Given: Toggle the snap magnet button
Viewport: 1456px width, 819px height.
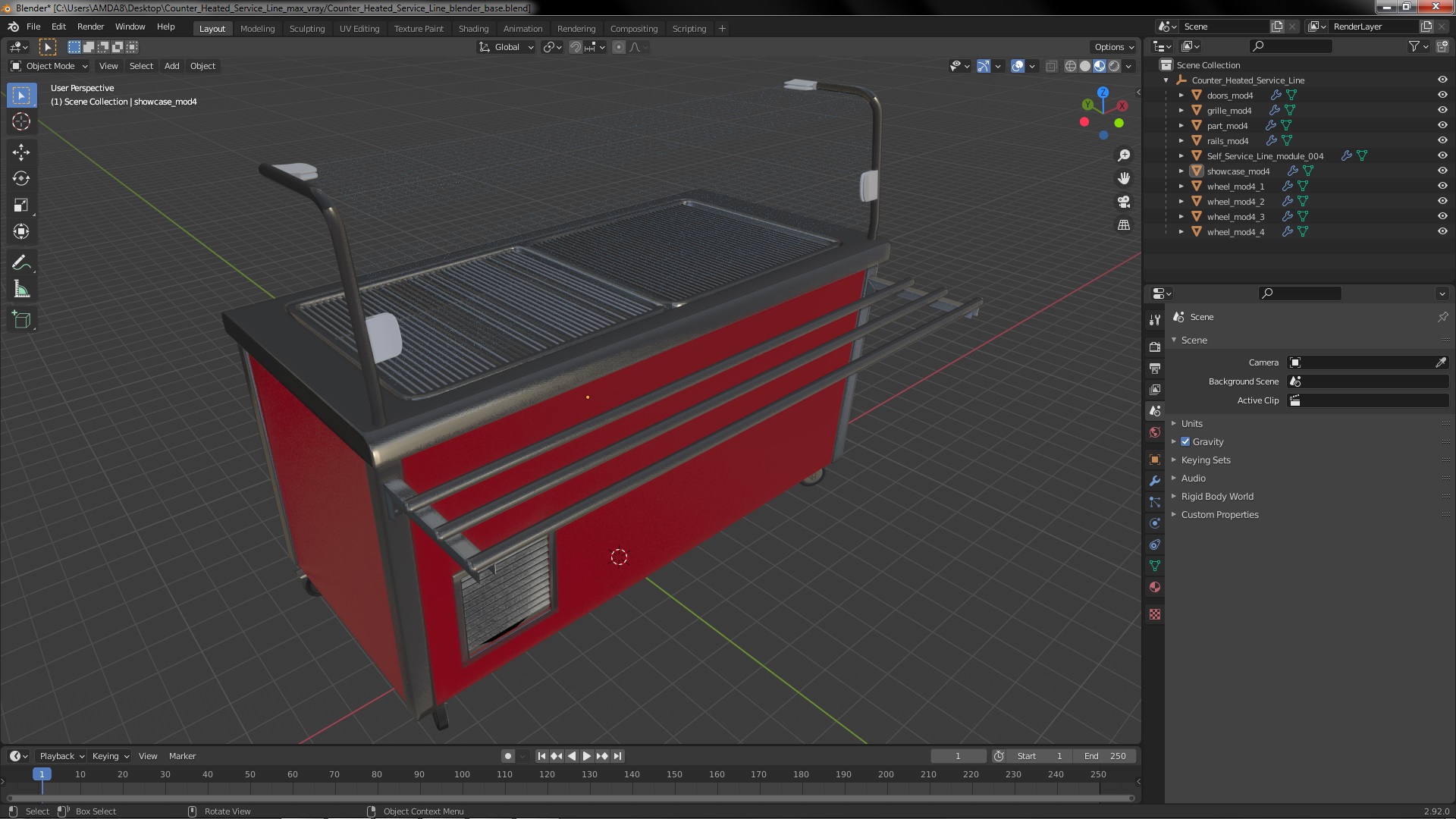Looking at the screenshot, I should coord(576,47).
